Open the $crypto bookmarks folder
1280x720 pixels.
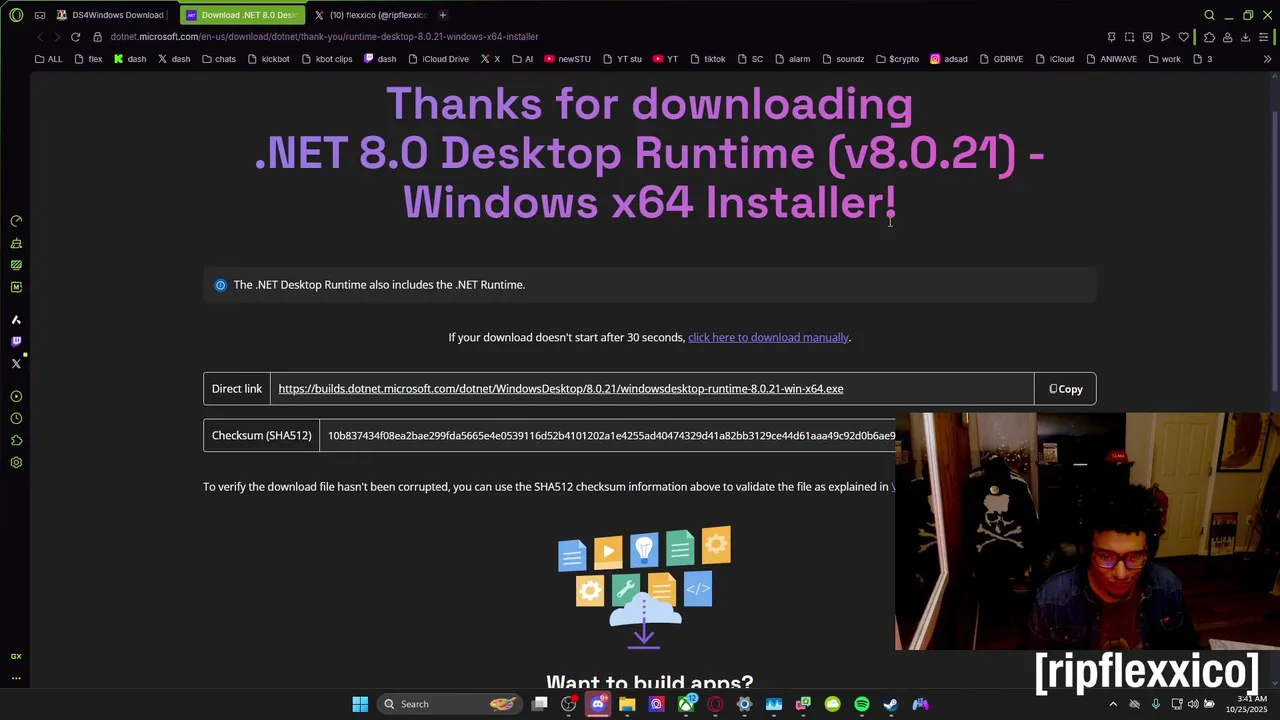[x=896, y=59]
